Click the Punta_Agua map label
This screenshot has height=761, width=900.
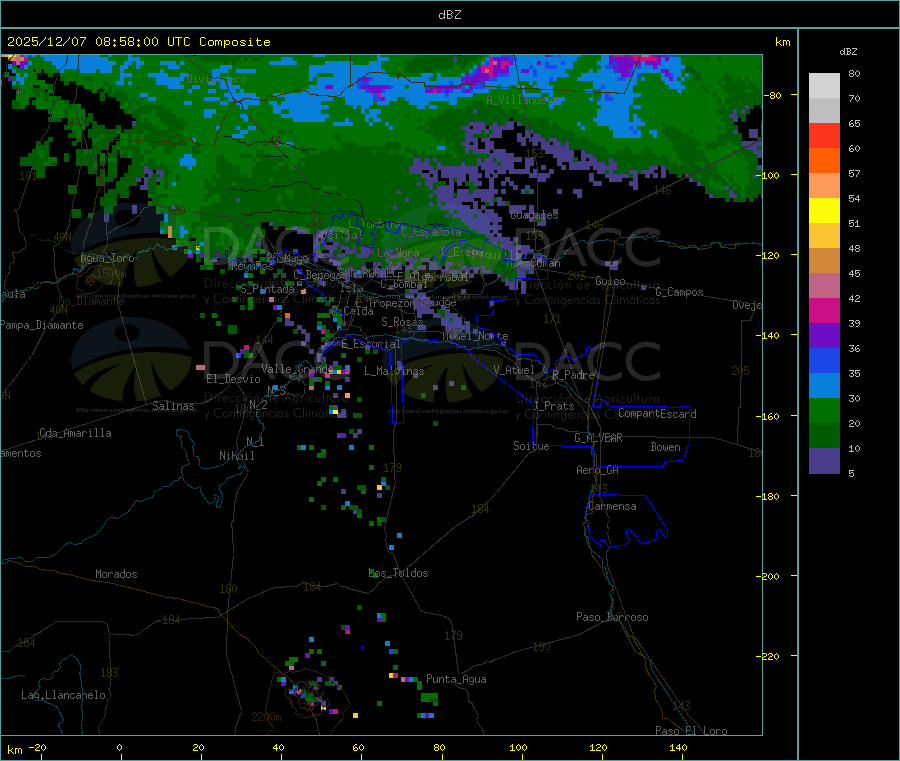click(456, 679)
